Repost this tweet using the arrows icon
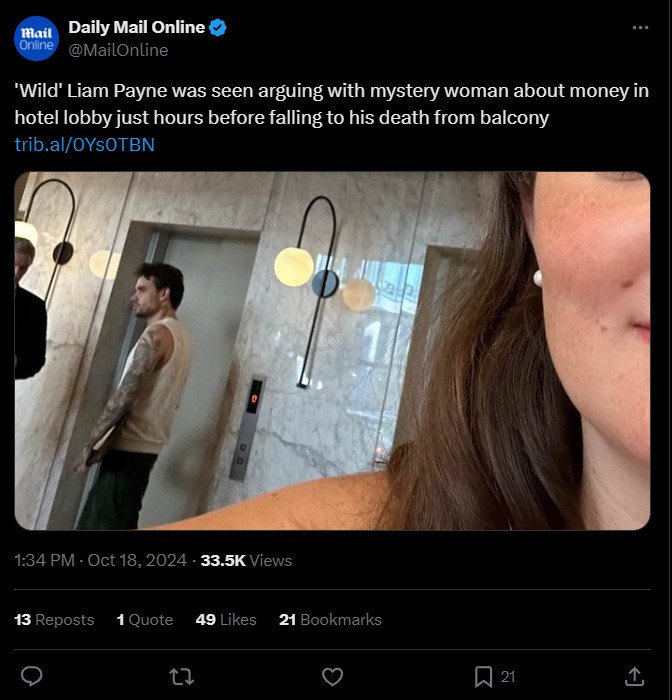 (182, 677)
